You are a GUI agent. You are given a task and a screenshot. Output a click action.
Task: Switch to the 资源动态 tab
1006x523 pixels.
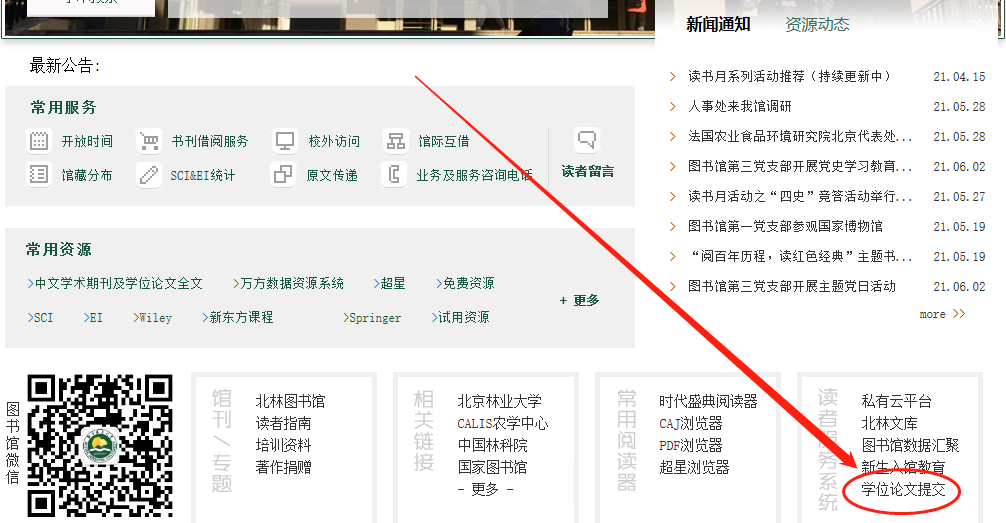point(817,25)
